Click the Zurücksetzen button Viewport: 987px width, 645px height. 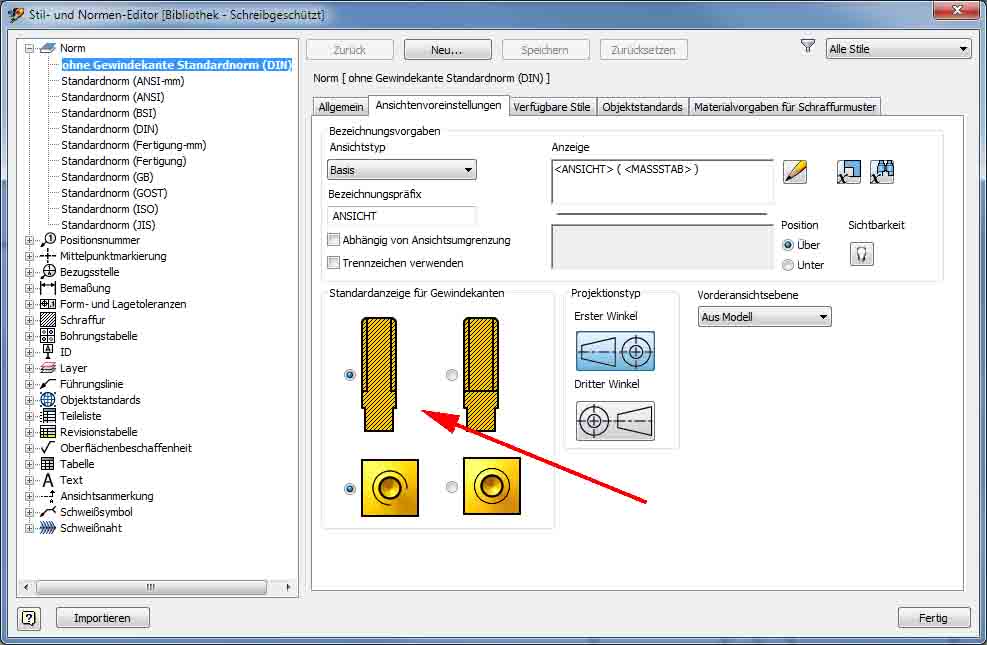pos(643,50)
